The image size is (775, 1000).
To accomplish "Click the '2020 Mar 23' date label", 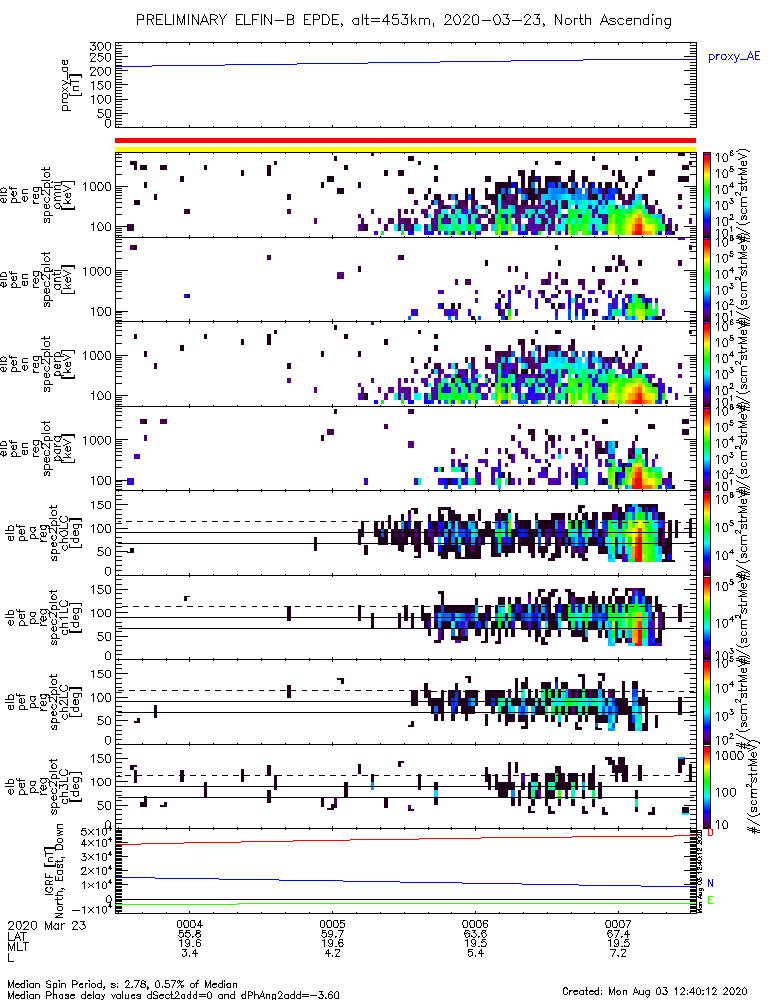I will point(47,925).
